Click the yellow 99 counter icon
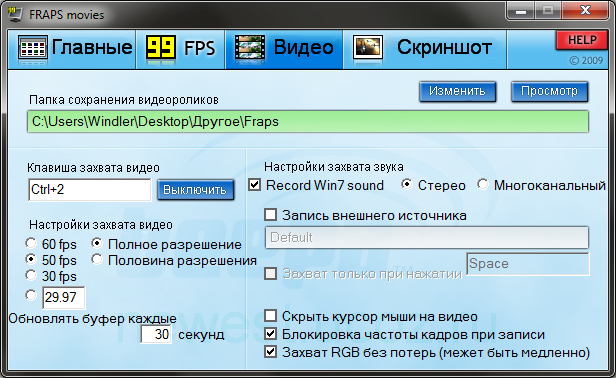The width and height of the screenshot is (616, 378). [161, 47]
